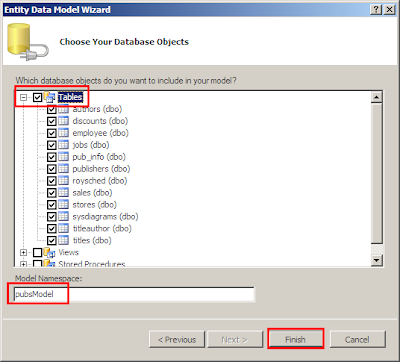Viewport: 400px width, 362px height.
Task: Select the sysdiagrams (dbo) row text
Action: click(105, 217)
